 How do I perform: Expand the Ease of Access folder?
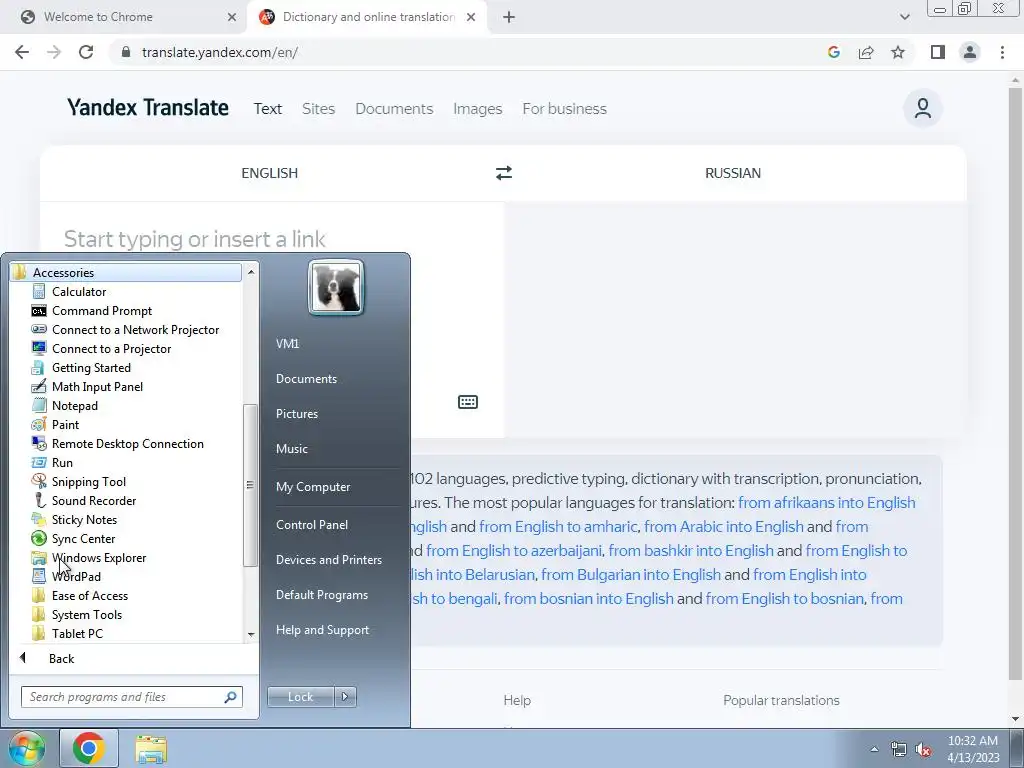click(89, 596)
